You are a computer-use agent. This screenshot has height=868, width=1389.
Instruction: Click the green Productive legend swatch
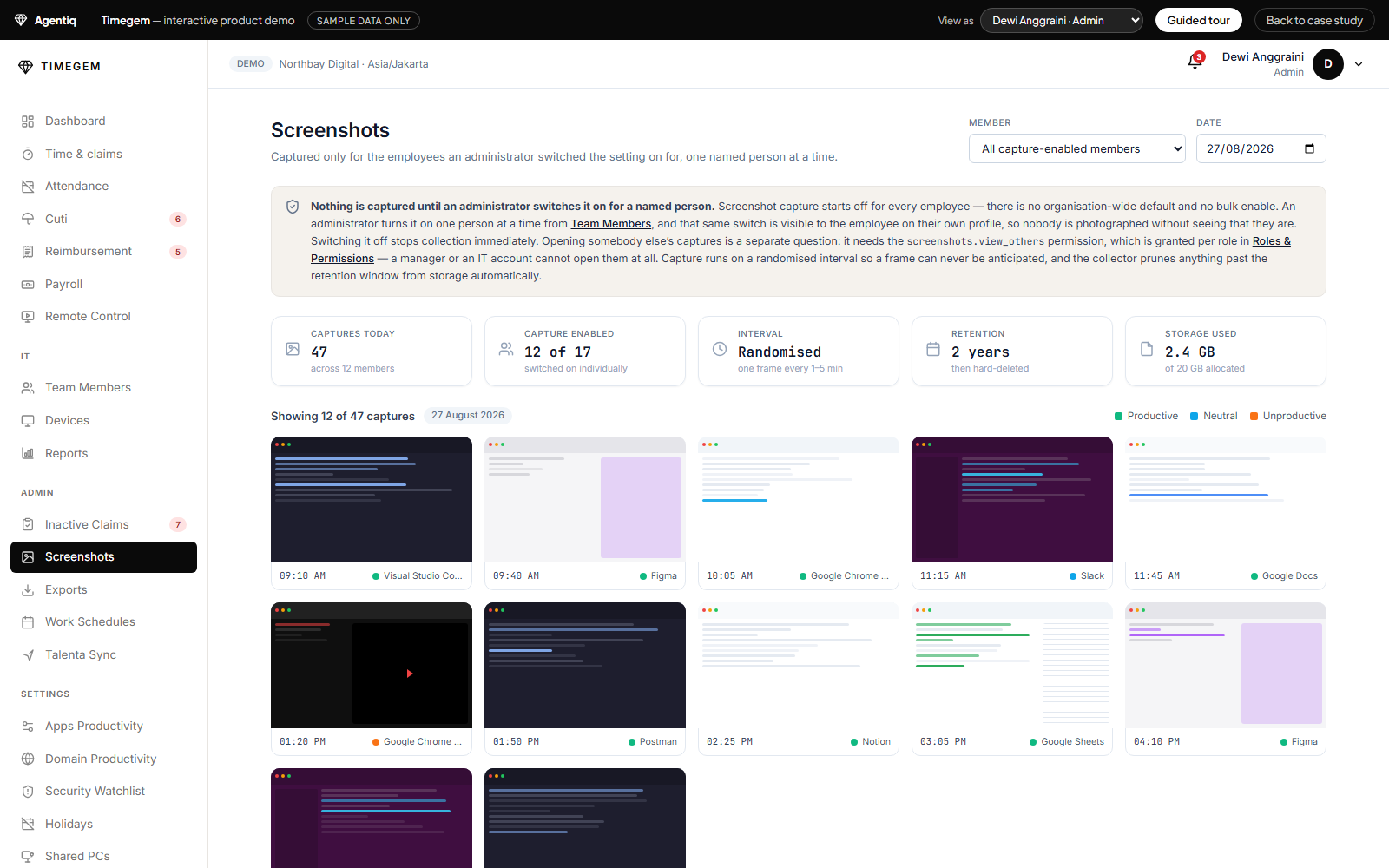click(x=1119, y=416)
